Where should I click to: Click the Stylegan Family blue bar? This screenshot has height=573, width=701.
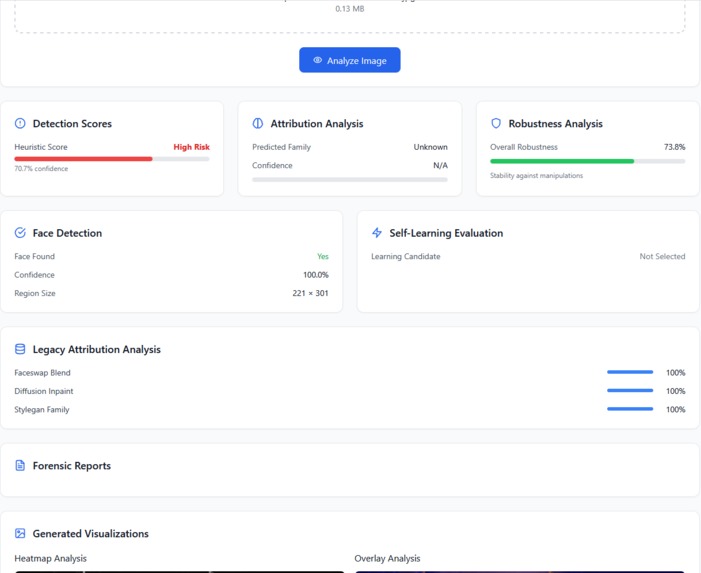630,409
